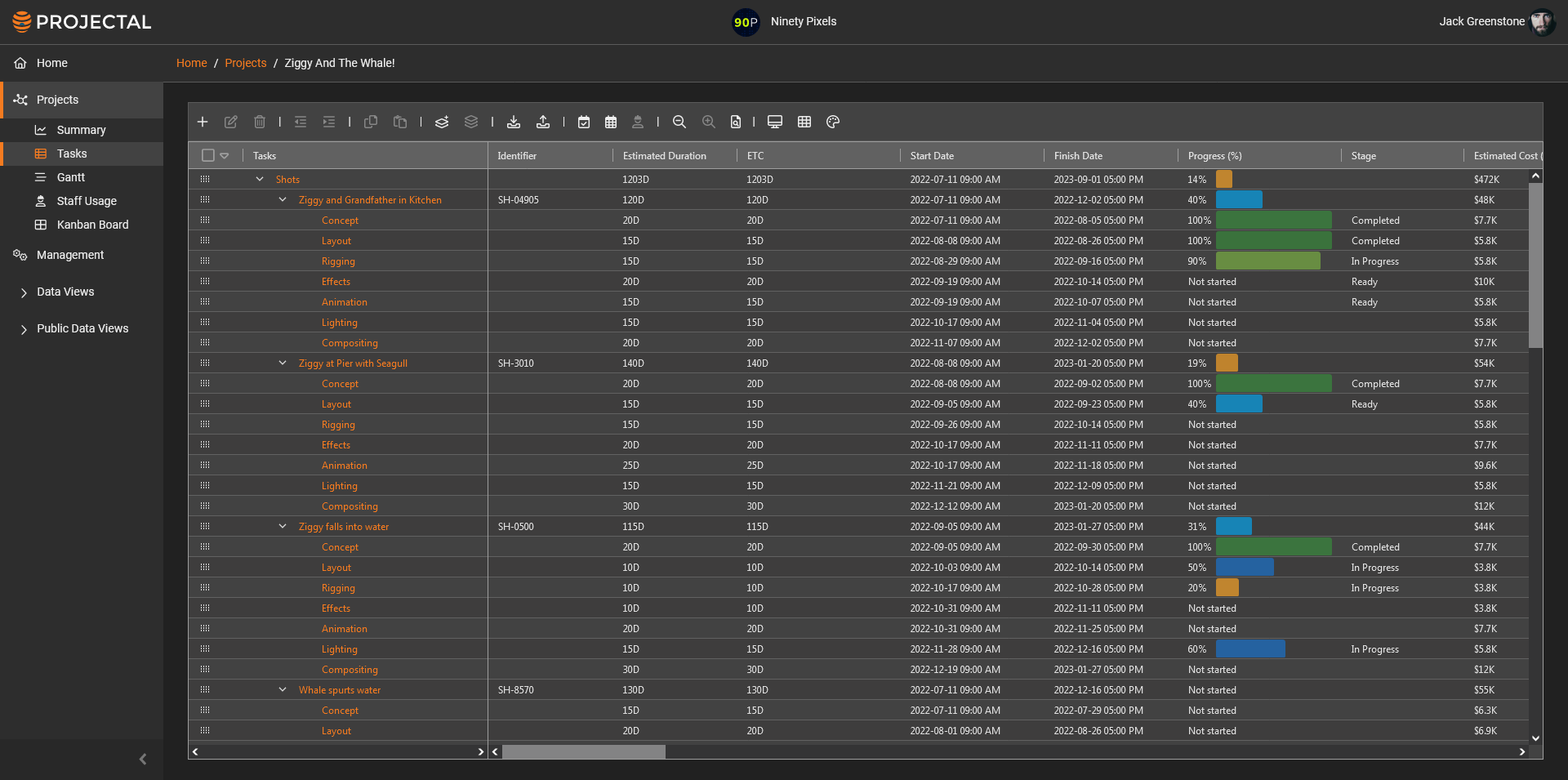Zoom out using the magnifier icon
This screenshot has height=780, width=1568.
click(x=679, y=122)
